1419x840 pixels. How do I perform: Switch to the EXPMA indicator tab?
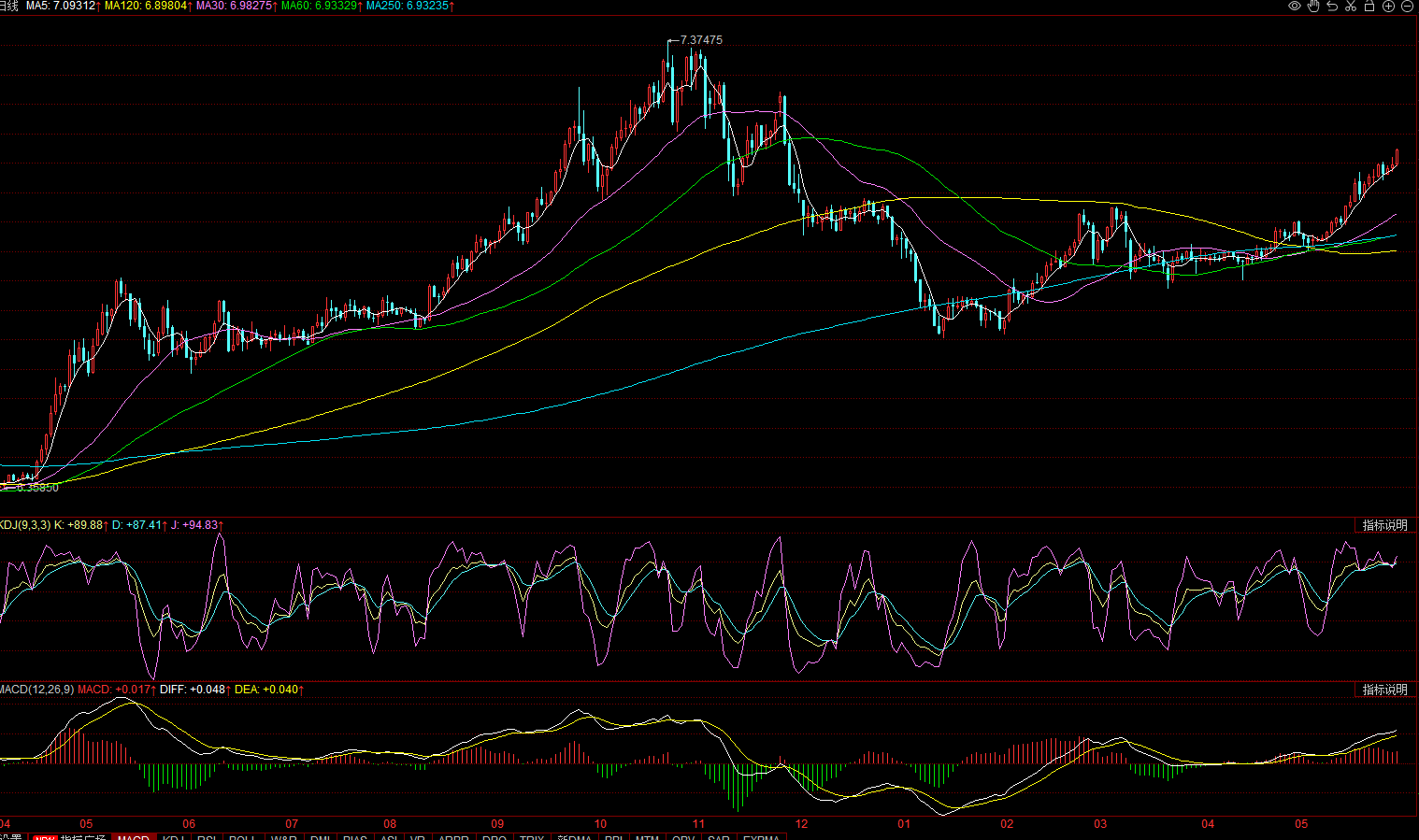(761, 836)
